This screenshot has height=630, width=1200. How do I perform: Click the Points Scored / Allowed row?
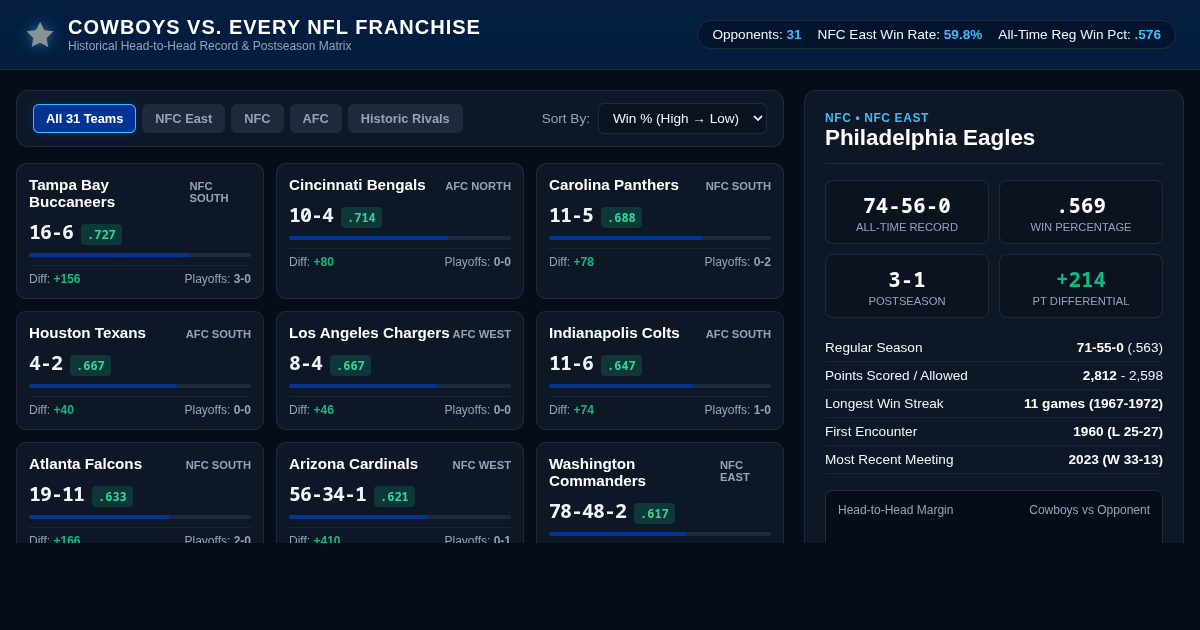coord(994,375)
